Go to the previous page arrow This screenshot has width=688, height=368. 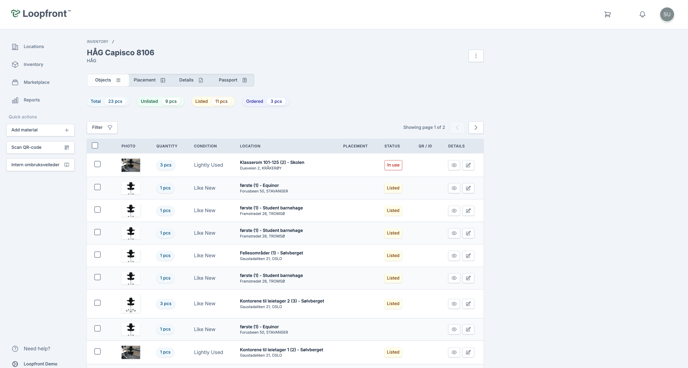point(457,128)
